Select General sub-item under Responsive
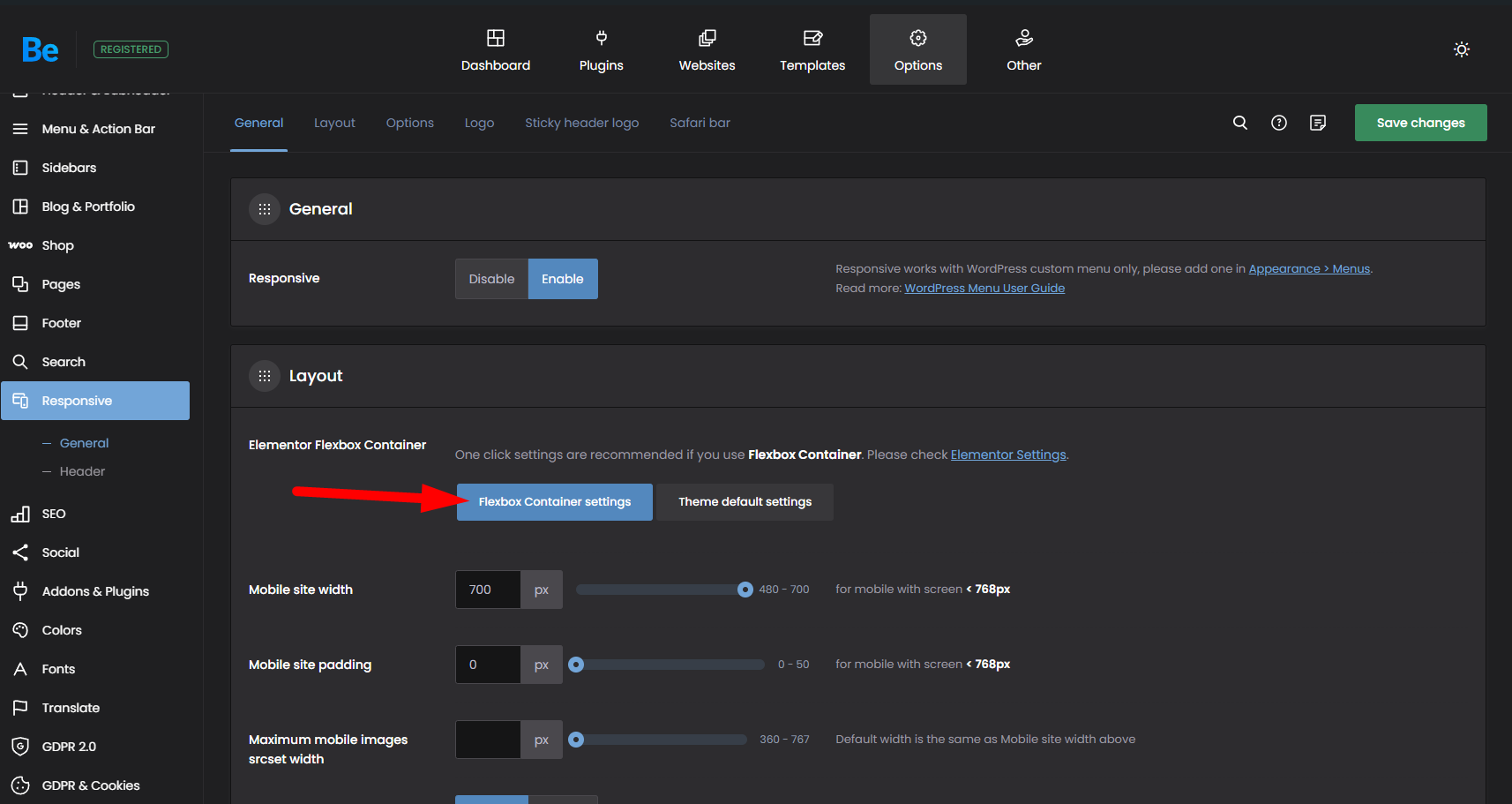1512x804 pixels. [84, 443]
